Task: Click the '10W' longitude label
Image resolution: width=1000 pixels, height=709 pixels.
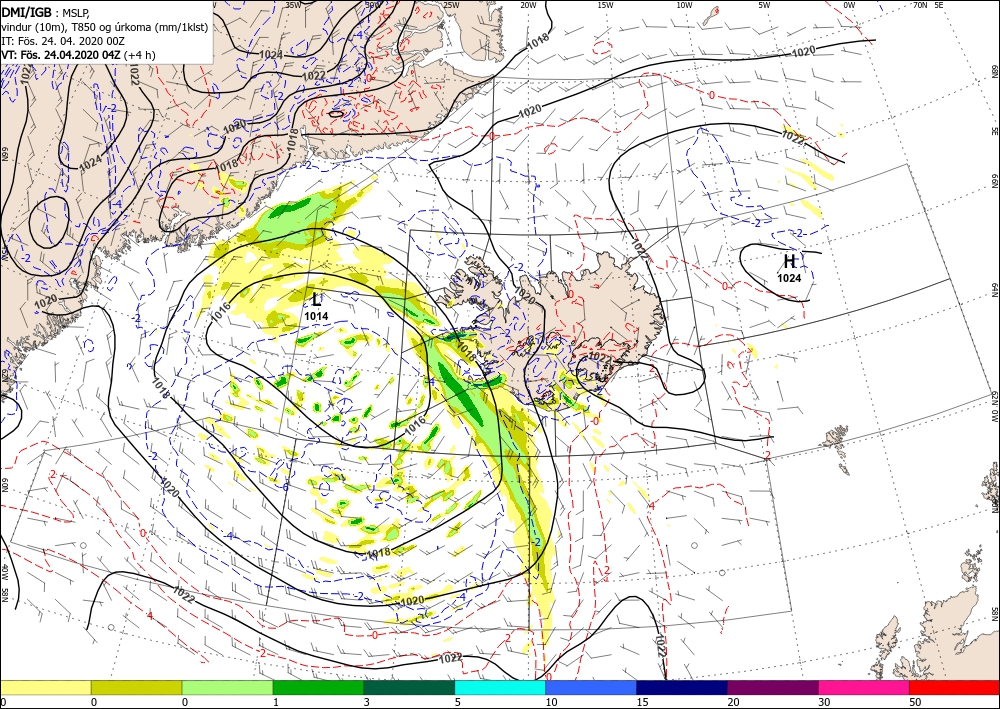Action: [684, 5]
